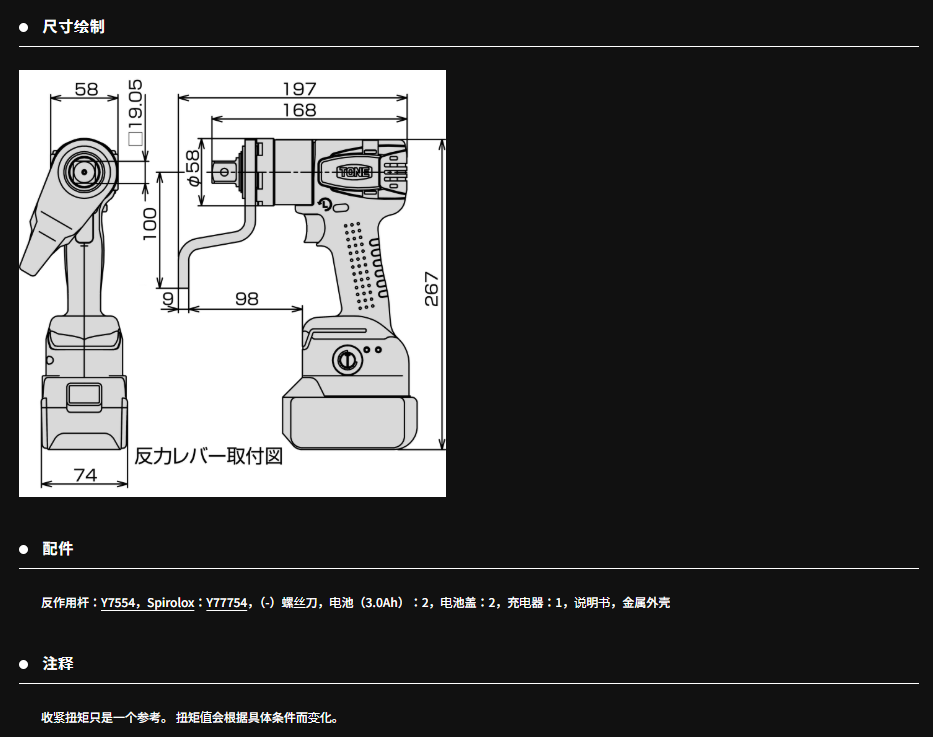The image size is (933, 737).
Task: Click the 尺寸绘制 section heading
Action: coord(73,26)
